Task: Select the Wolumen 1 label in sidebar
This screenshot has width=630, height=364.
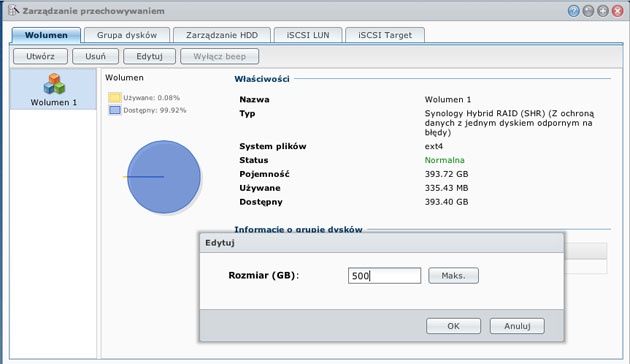Action: pos(53,102)
